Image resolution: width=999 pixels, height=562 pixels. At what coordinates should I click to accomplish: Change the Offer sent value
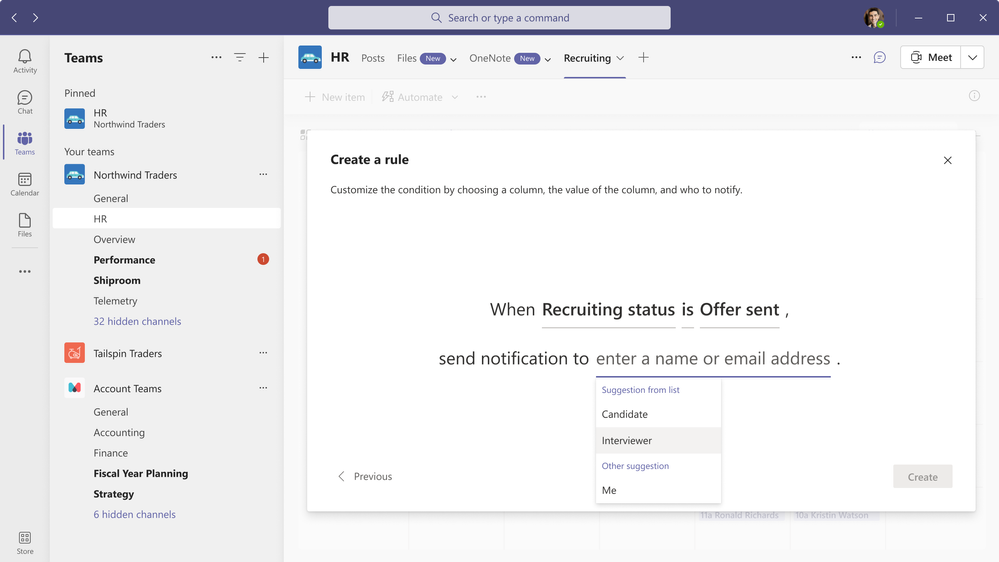pos(739,310)
